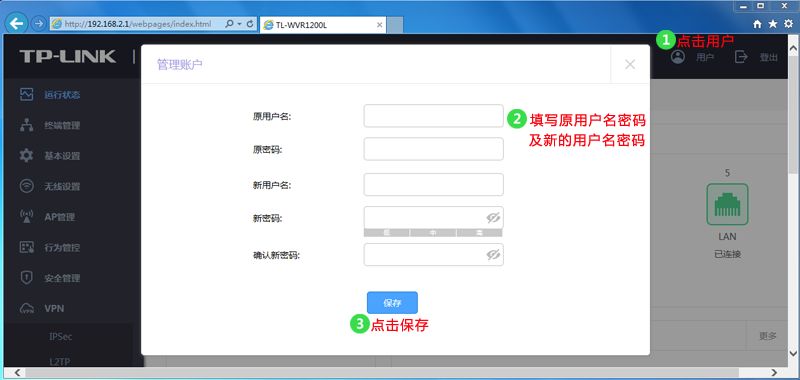Close the TL-WVR1200L browser tab
This screenshot has height=380, width=800.
point(379,24)
